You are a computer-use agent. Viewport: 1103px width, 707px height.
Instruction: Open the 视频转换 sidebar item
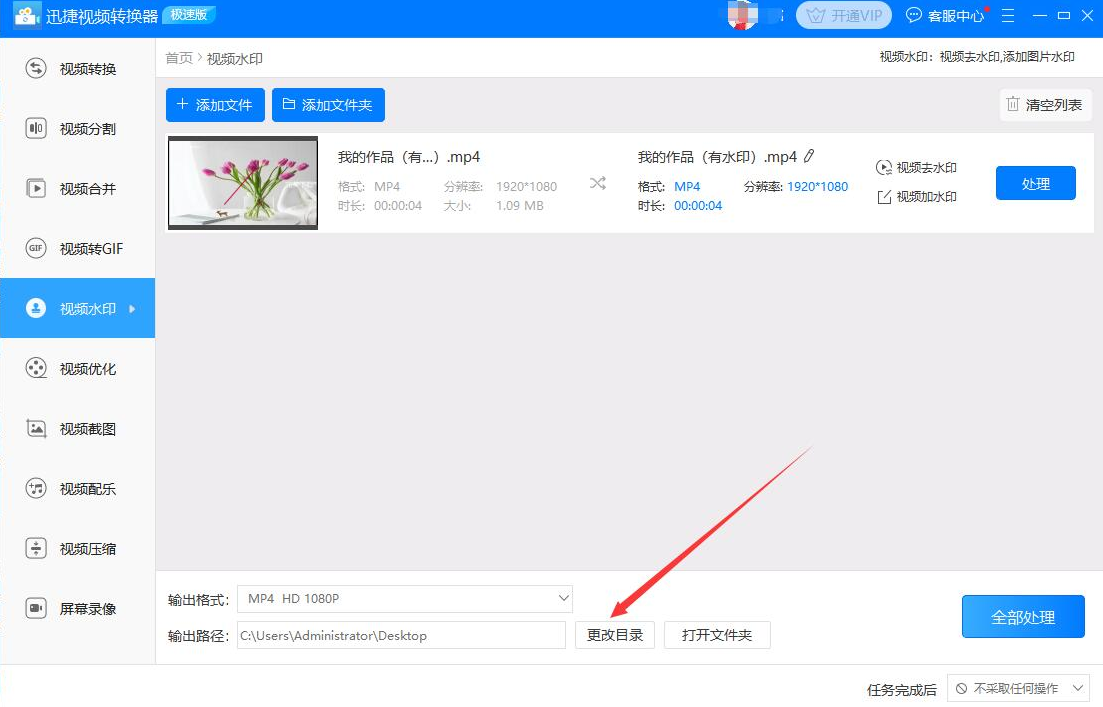coord(77,68)
